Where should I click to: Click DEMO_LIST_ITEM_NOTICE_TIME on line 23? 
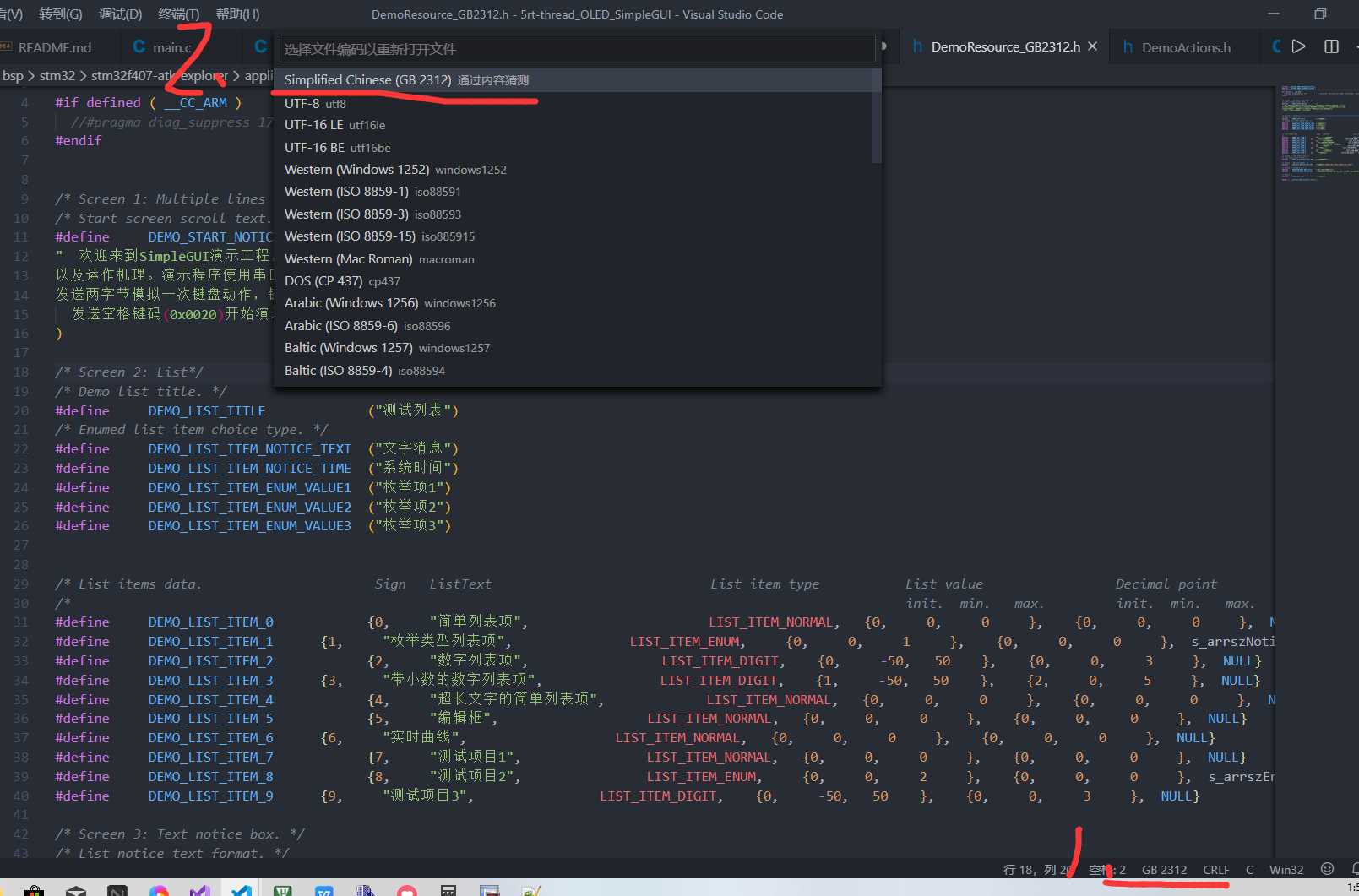pyautogui.click(x=250, y=469)
